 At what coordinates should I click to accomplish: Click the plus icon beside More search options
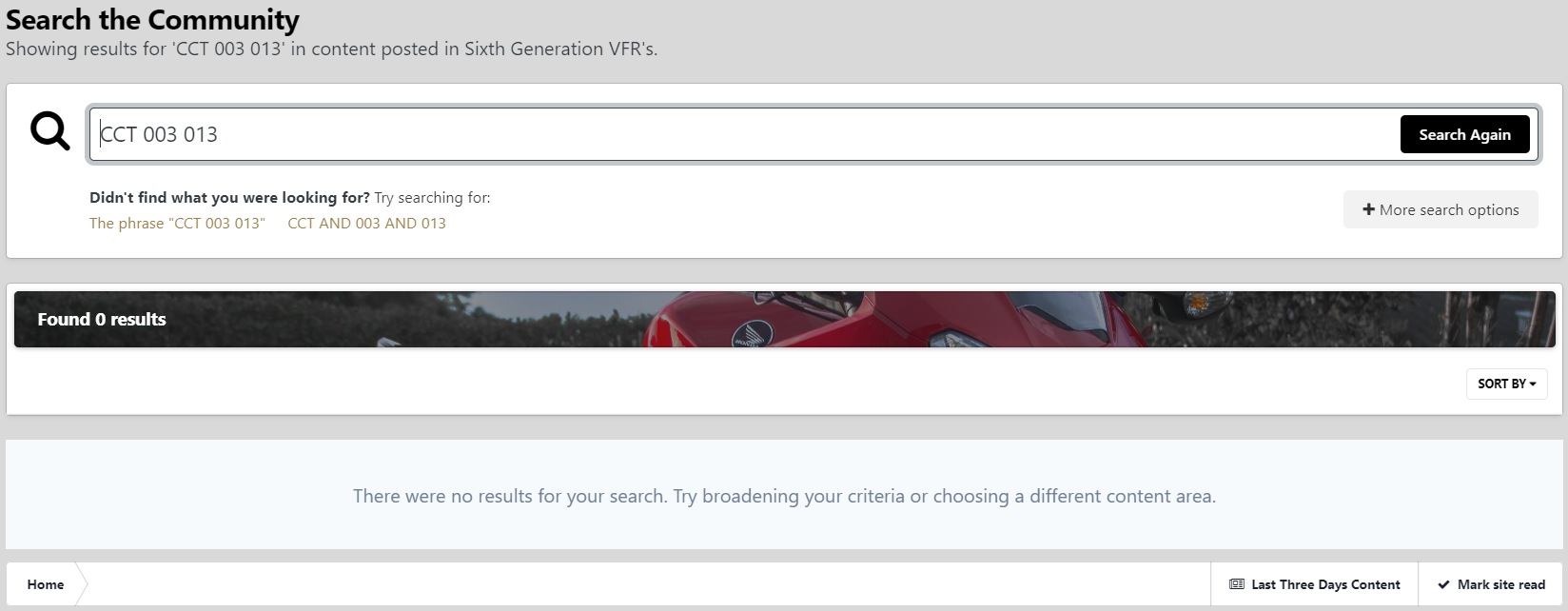click(1368, 209)
